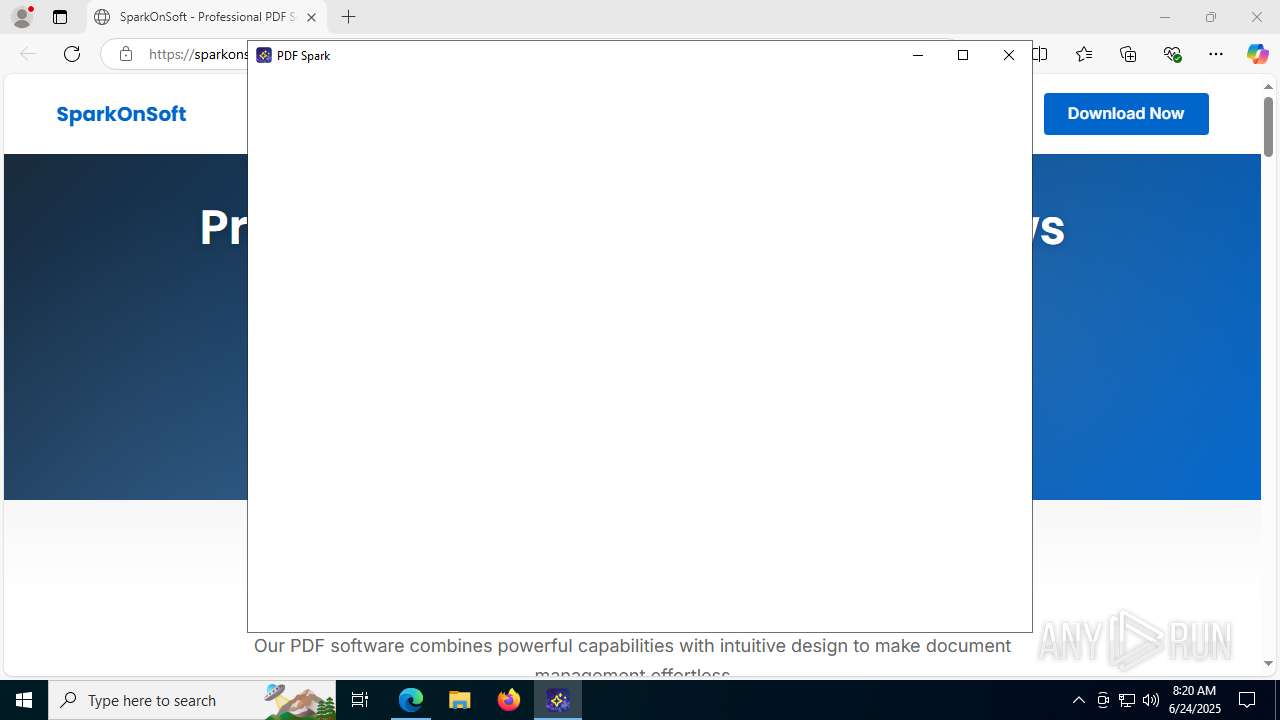The image size is (1280, 720).
Task: Show hidden system tray icons
Action: pyautogui.click(x=1078, y=700)
